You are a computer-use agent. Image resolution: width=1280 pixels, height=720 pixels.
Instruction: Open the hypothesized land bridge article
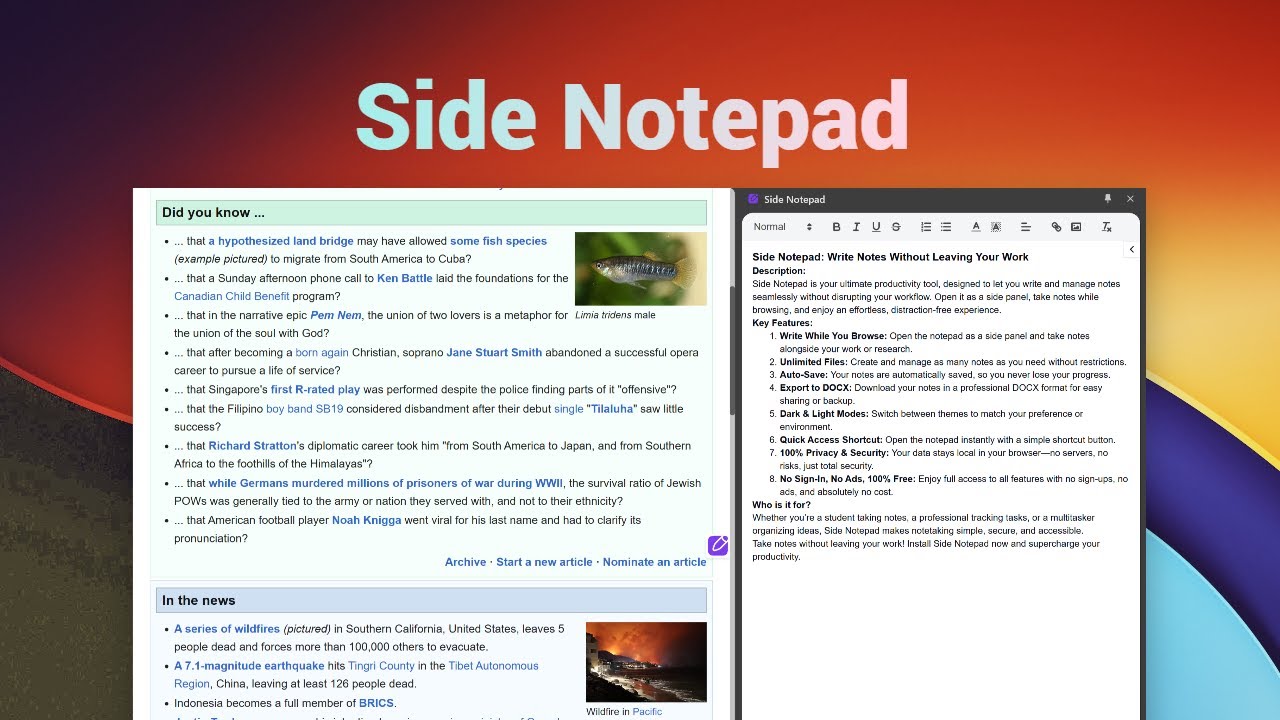280,241
